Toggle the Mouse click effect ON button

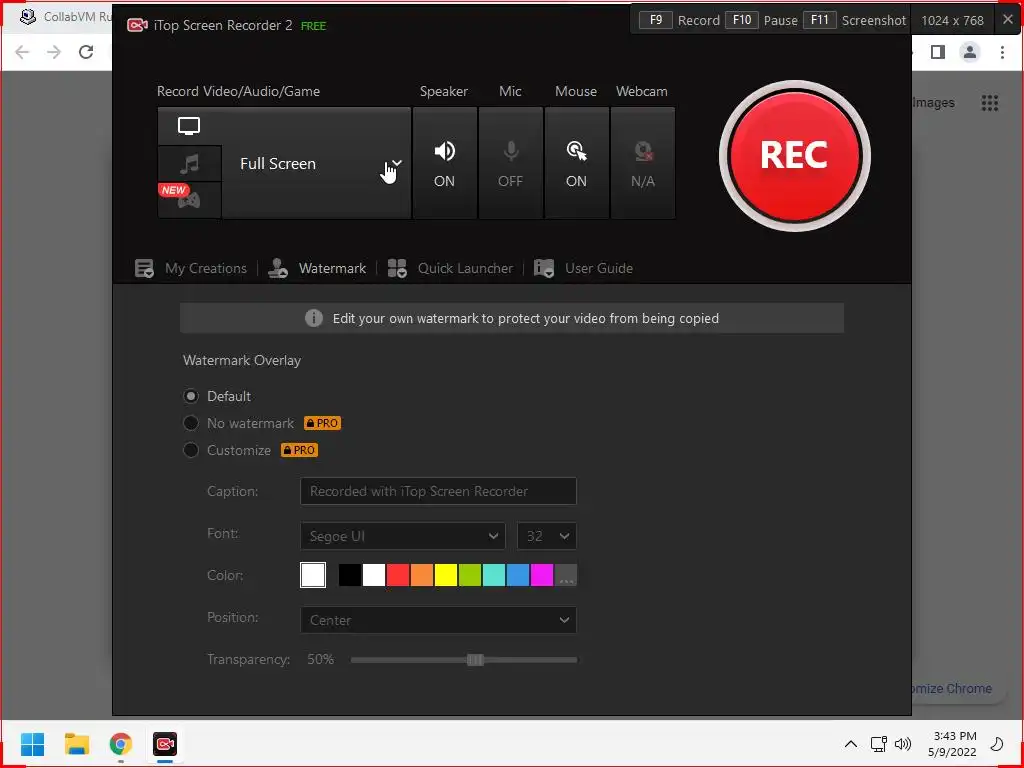[577, 163]
